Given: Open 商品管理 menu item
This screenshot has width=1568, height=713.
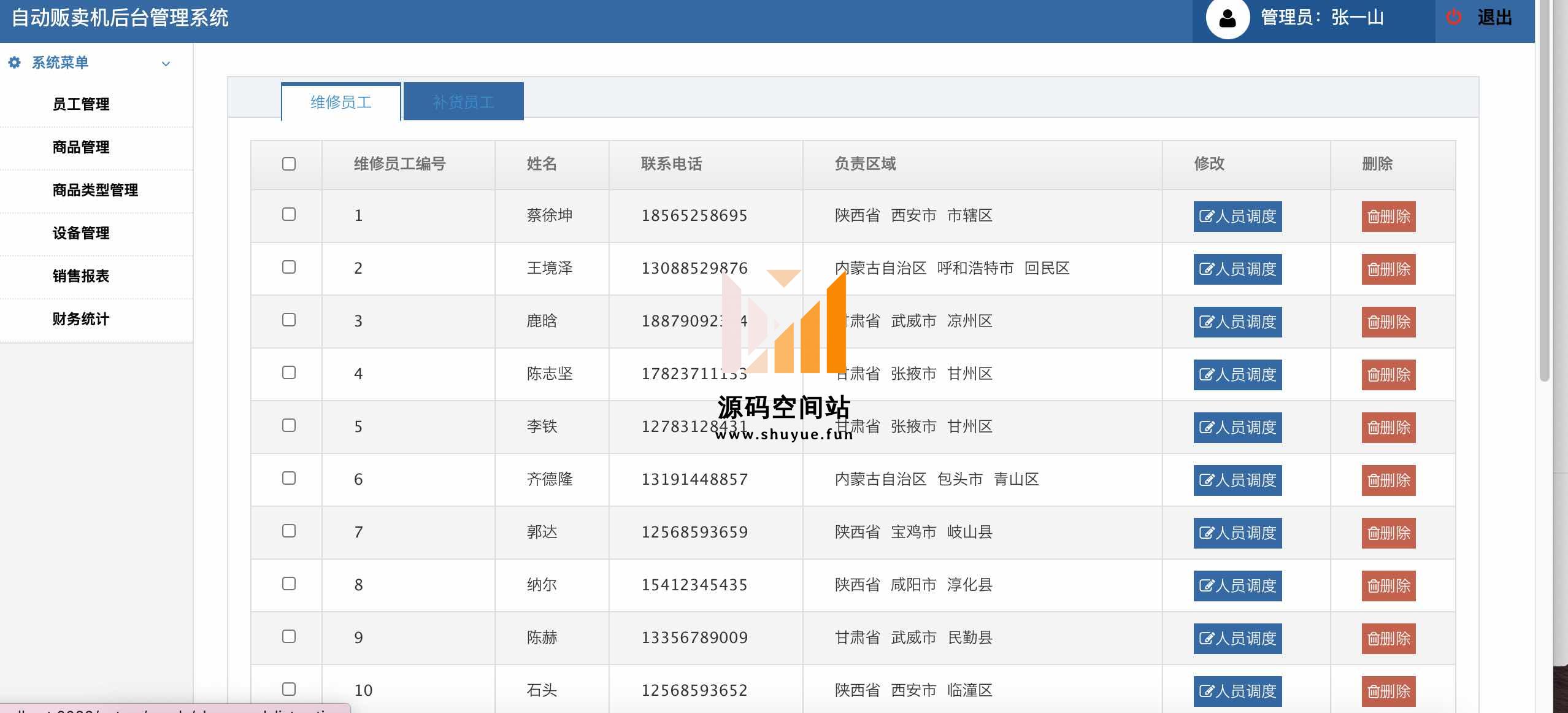Looking at the screenshot, I should [81, 147].
